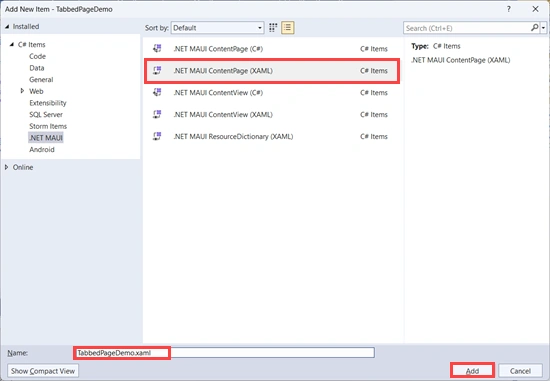550x381 pixels.
Task: Select the SQL Server category
Action: (46, 114)
